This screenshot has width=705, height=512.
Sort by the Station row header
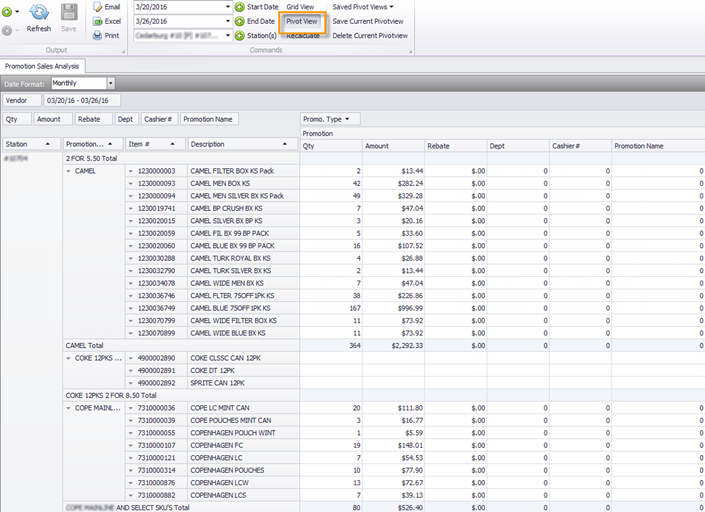(31, 144)
